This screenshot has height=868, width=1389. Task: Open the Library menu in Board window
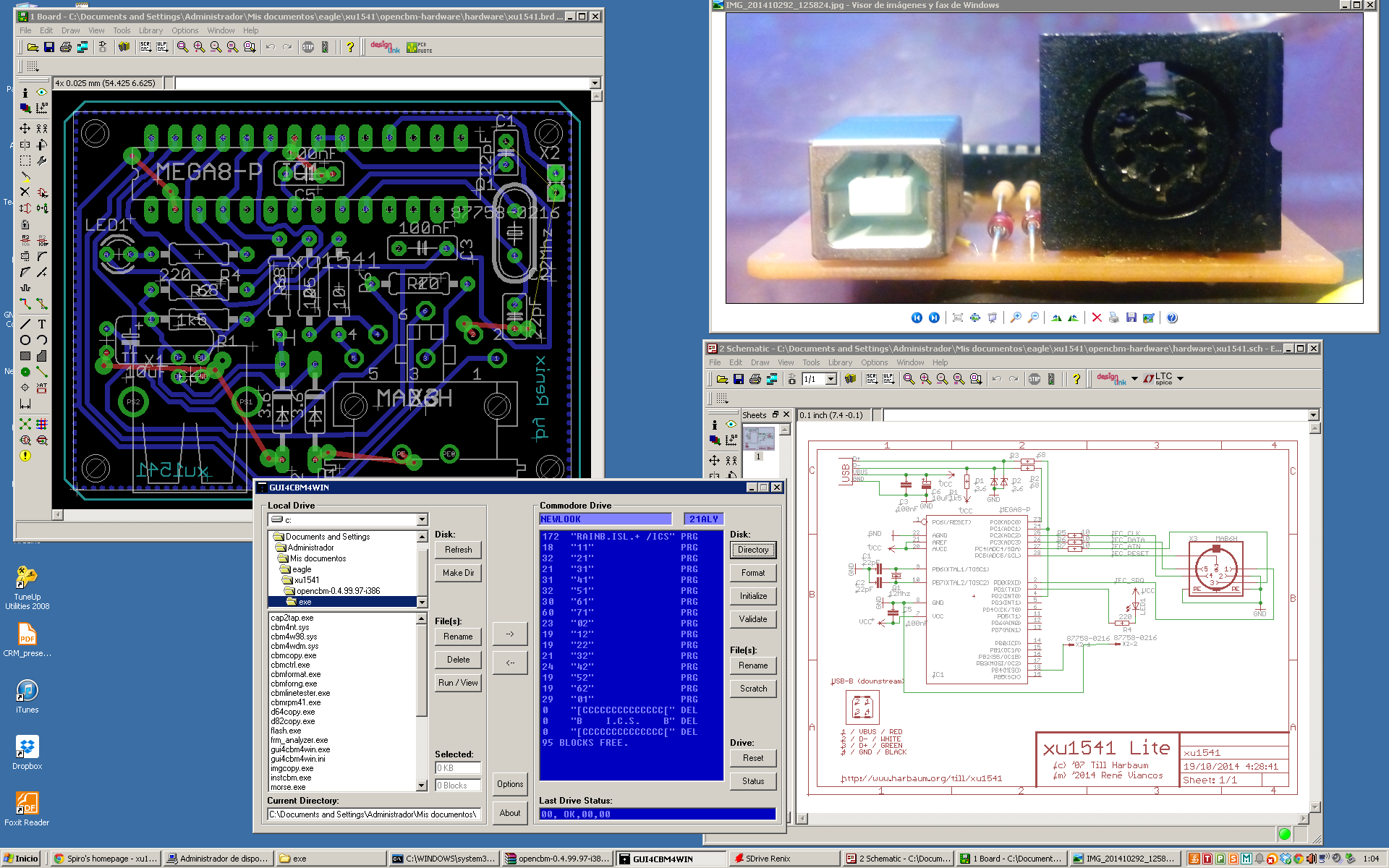pyautogui.click(x=150, y=30)
